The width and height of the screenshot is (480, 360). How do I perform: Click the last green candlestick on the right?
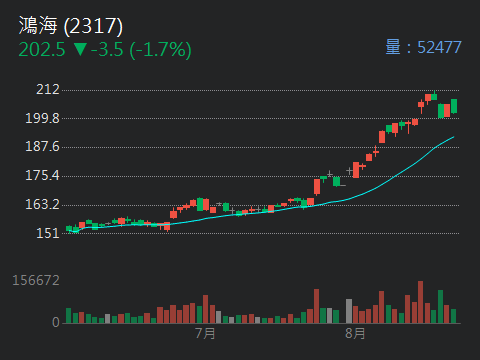[454, 106]
